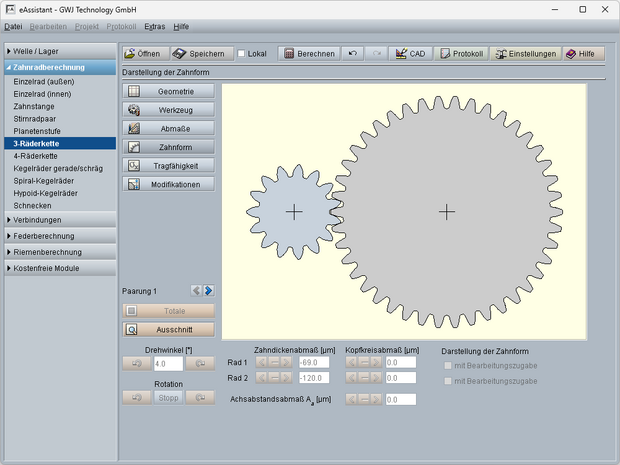This screenshot has width=620, height=465.
Task: Enable upper 'mit Bearbeitungszugabe' checkbox
Action: (447, 365)
